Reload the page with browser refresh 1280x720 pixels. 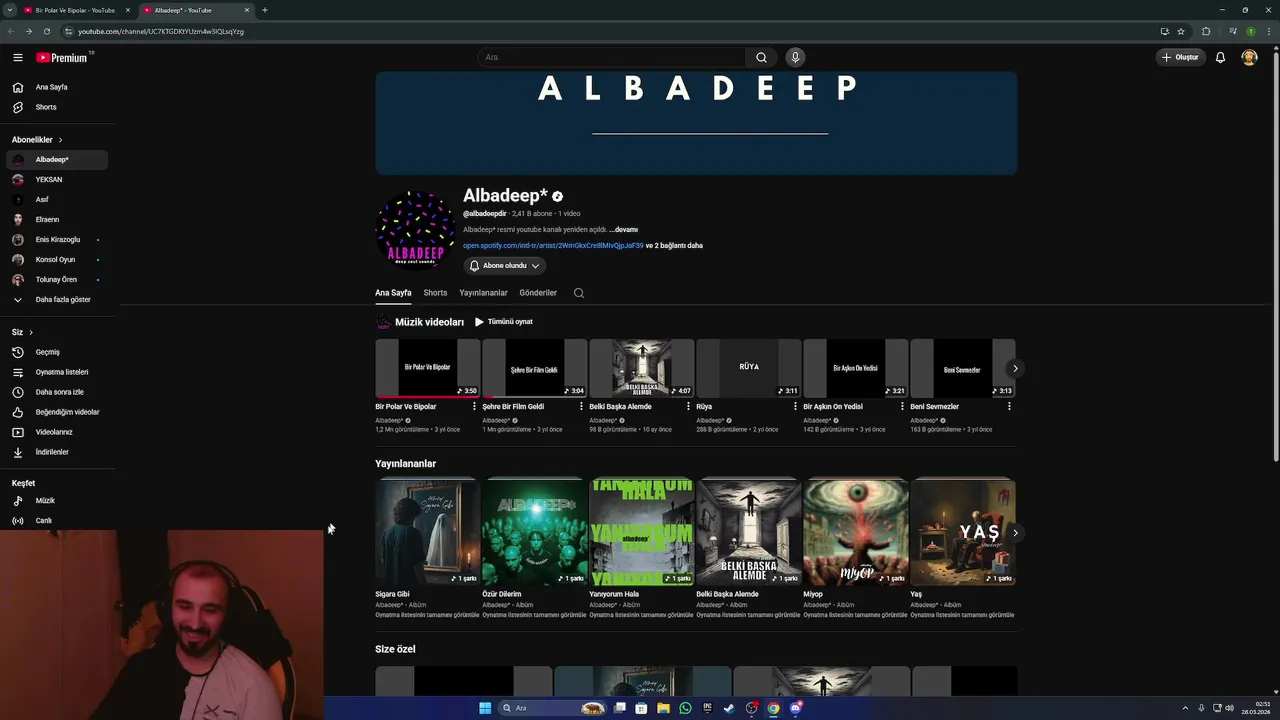(46, 31)
